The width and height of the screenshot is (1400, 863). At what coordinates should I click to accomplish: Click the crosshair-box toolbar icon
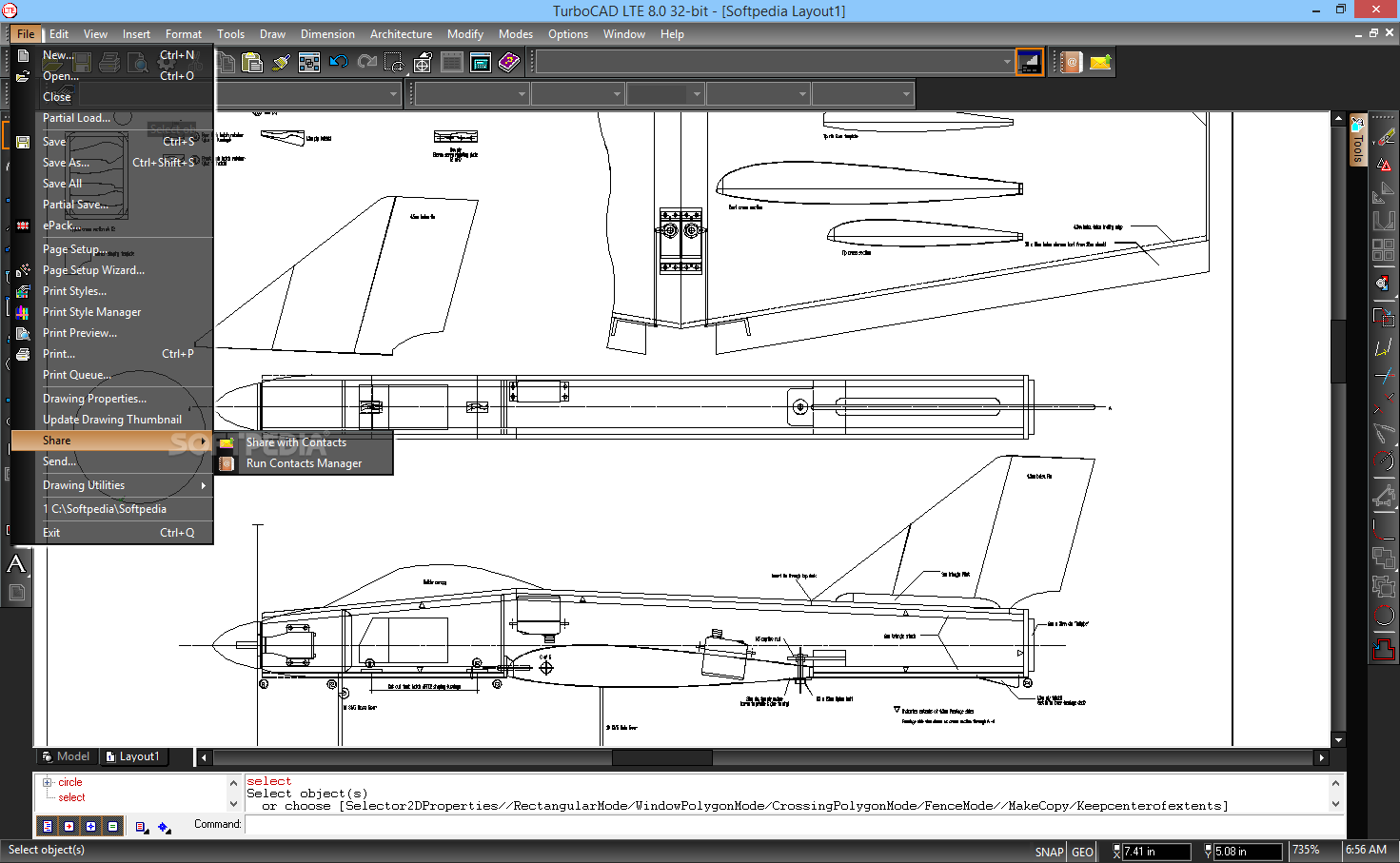point(424,63)
